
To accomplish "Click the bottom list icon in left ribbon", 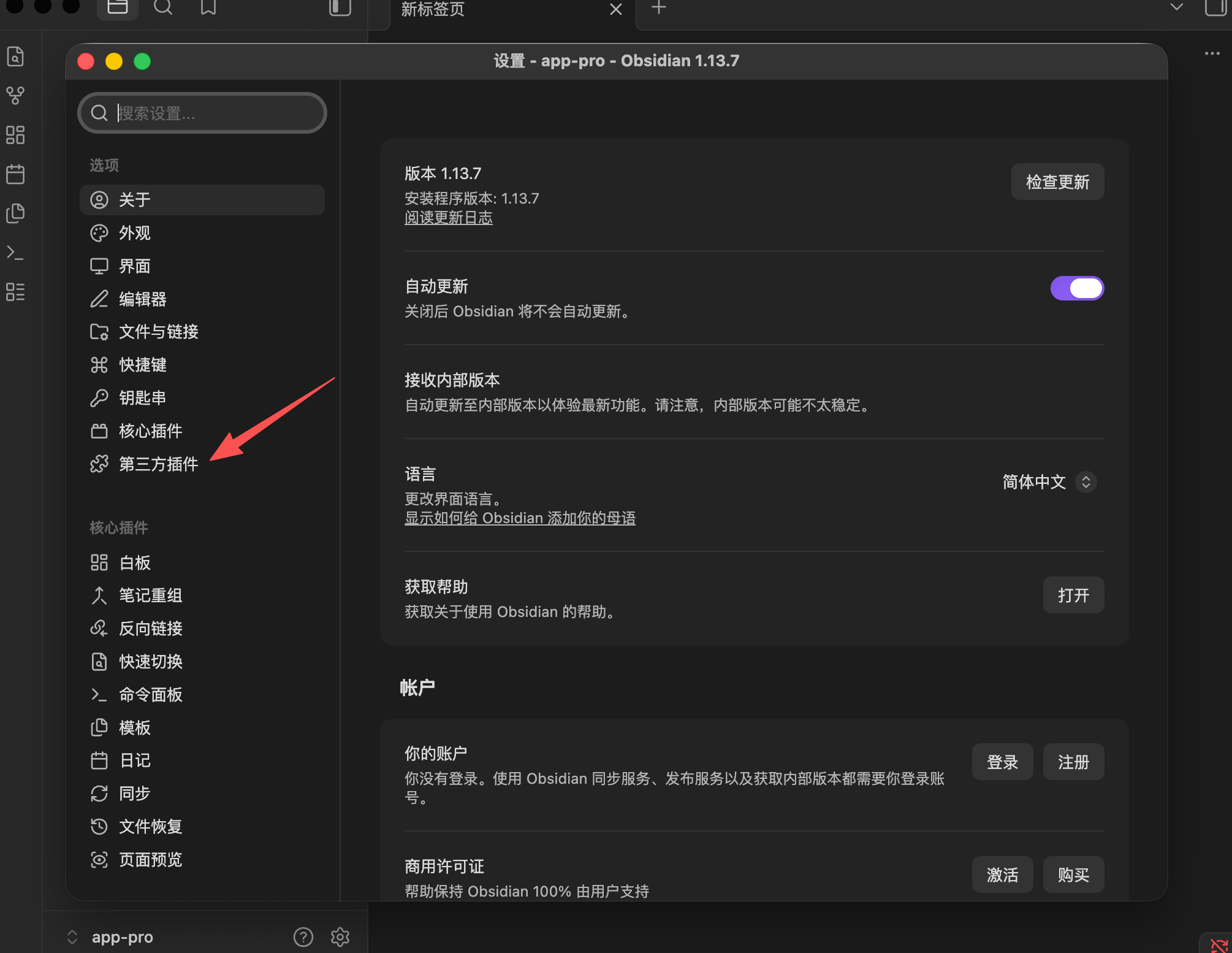I will [15, 292].
